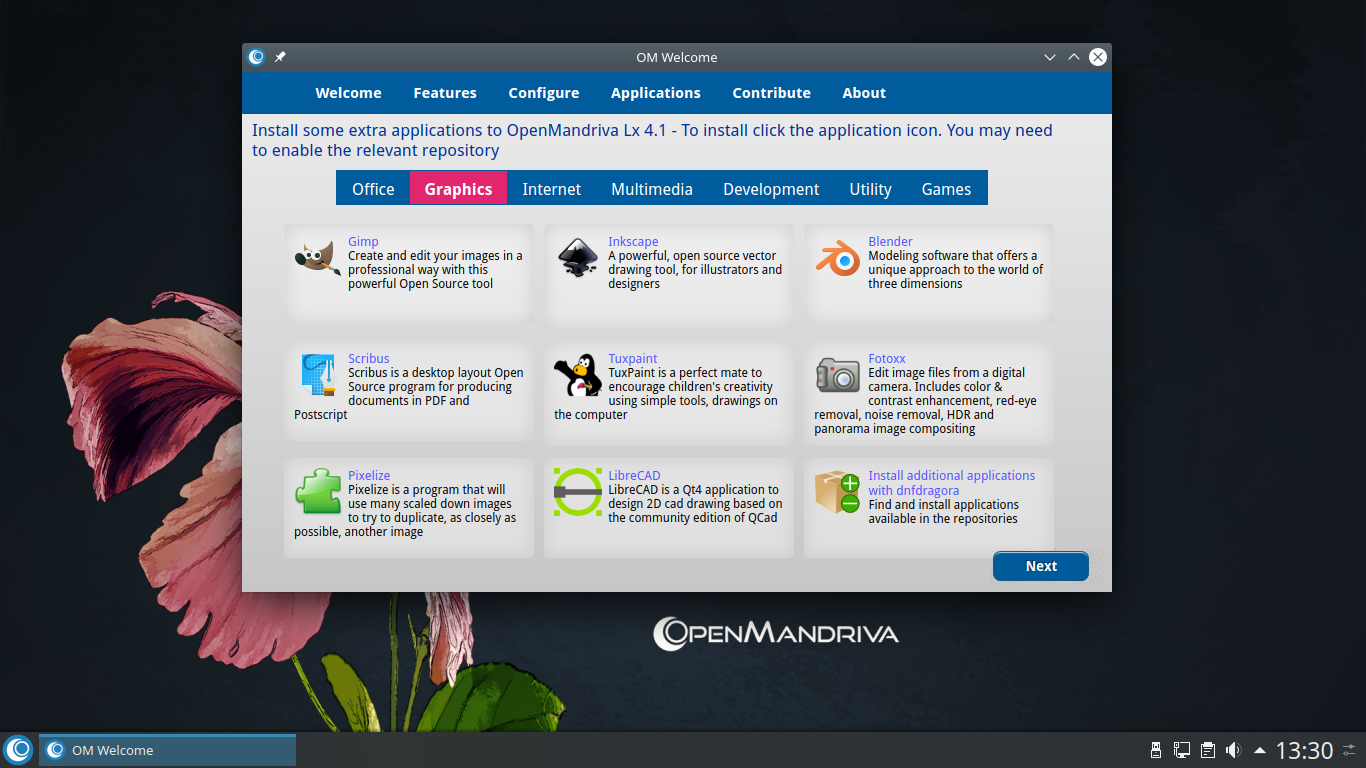Viewport: 1366px width, 768px height.
Task: Click the 13:30 clock in the panel
Action: point(1304,750)
